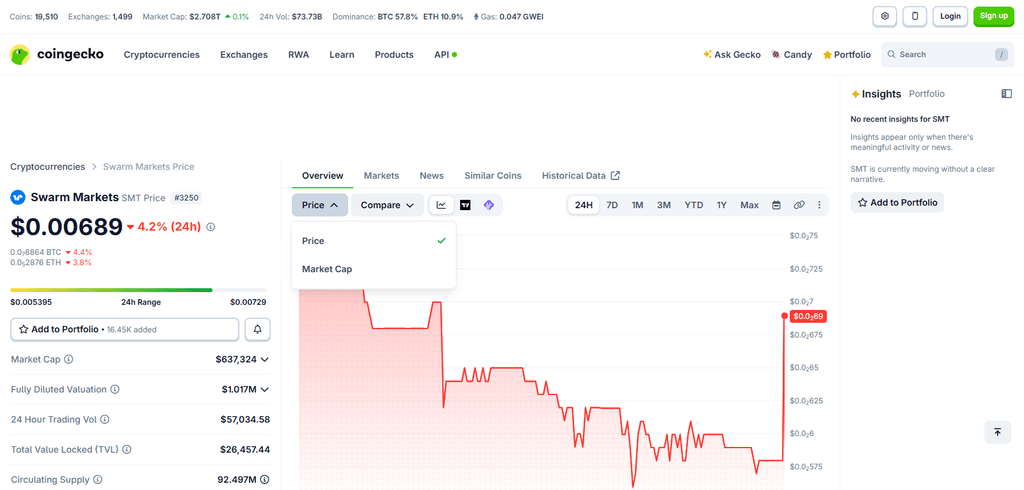
Task: Open Cryptocurrencies nav menu
Action: (162, 55)
